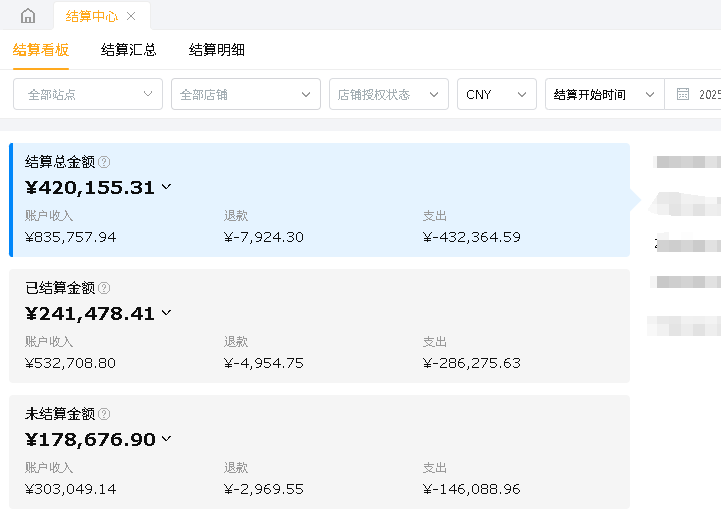Click help icon beside 未结算金额
This screenshot has width=721, height=524.
[104, 414]
